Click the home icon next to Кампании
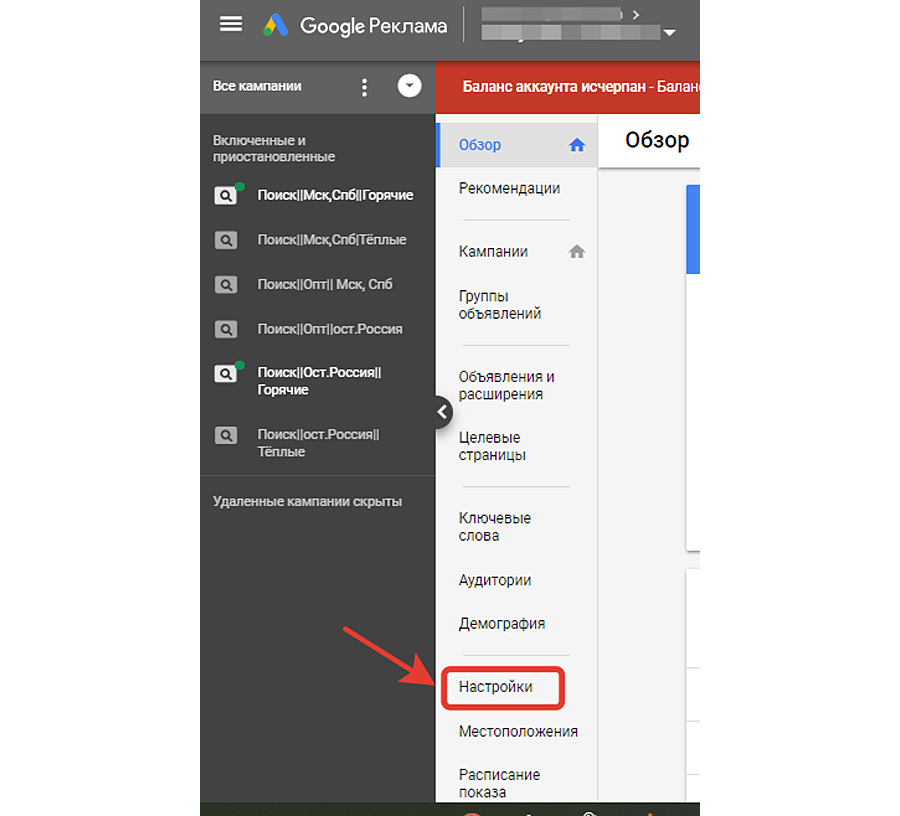Screen dimensions: 900x816 [576, 252]
